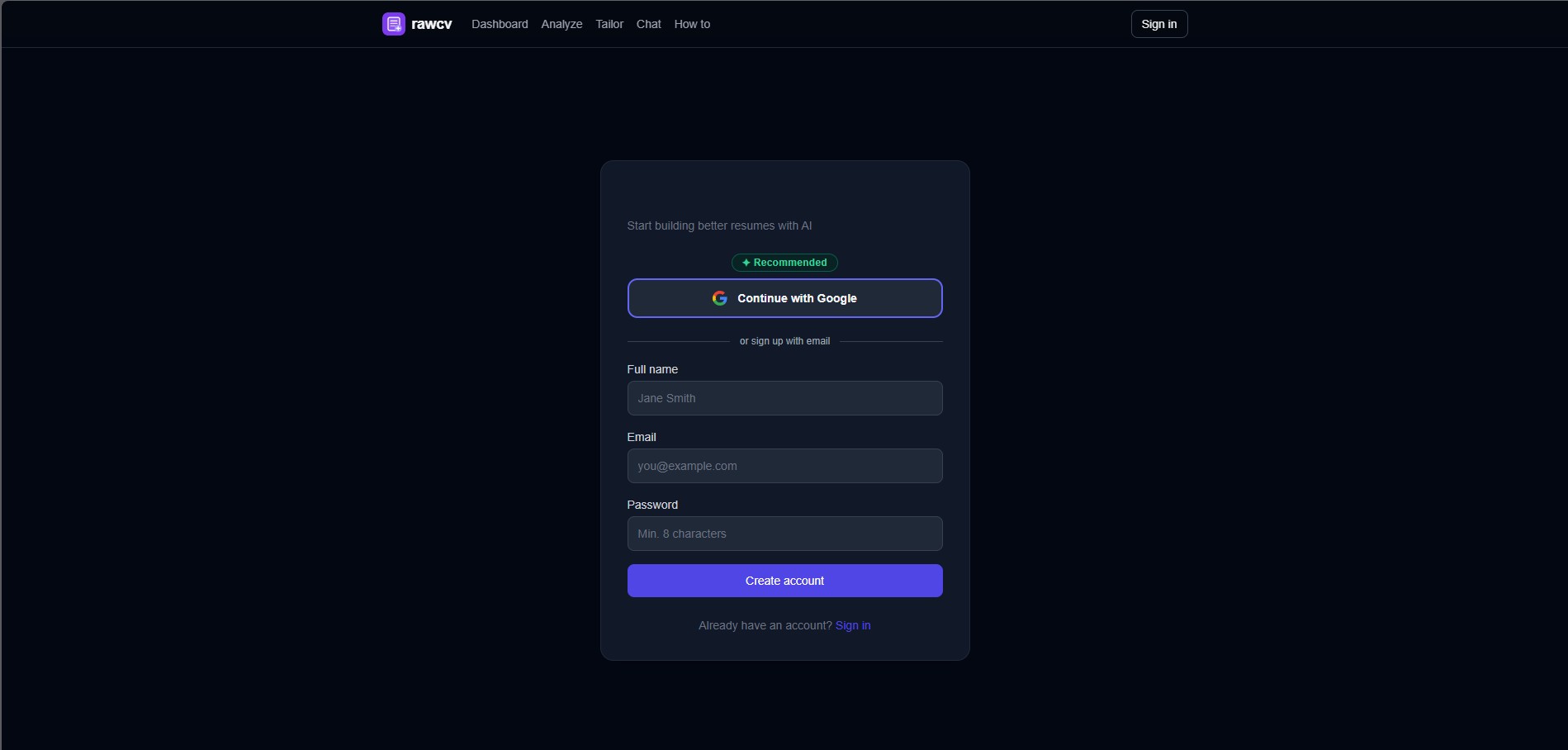Image resolution: width=1568 pixels, height=750 pixels.
Task: Open the Chat section
Action: 648,24
